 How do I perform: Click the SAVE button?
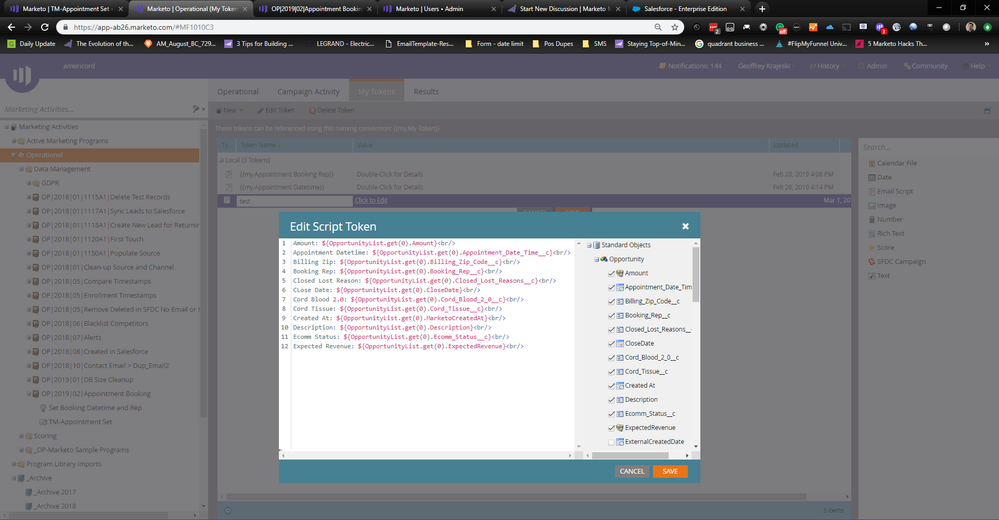tap(669, 471)
